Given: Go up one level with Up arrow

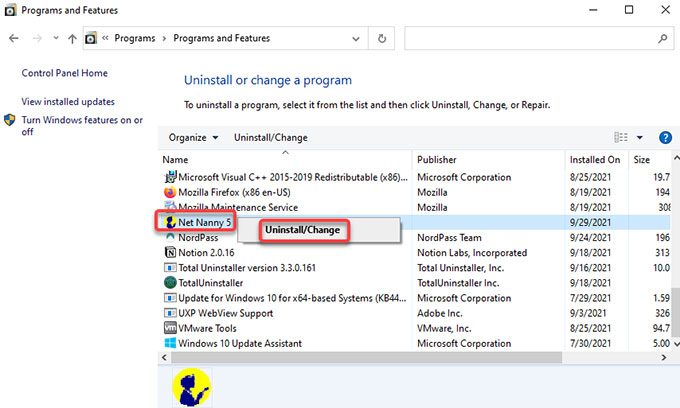Looking at the screenshot, I should pos(72,39).
